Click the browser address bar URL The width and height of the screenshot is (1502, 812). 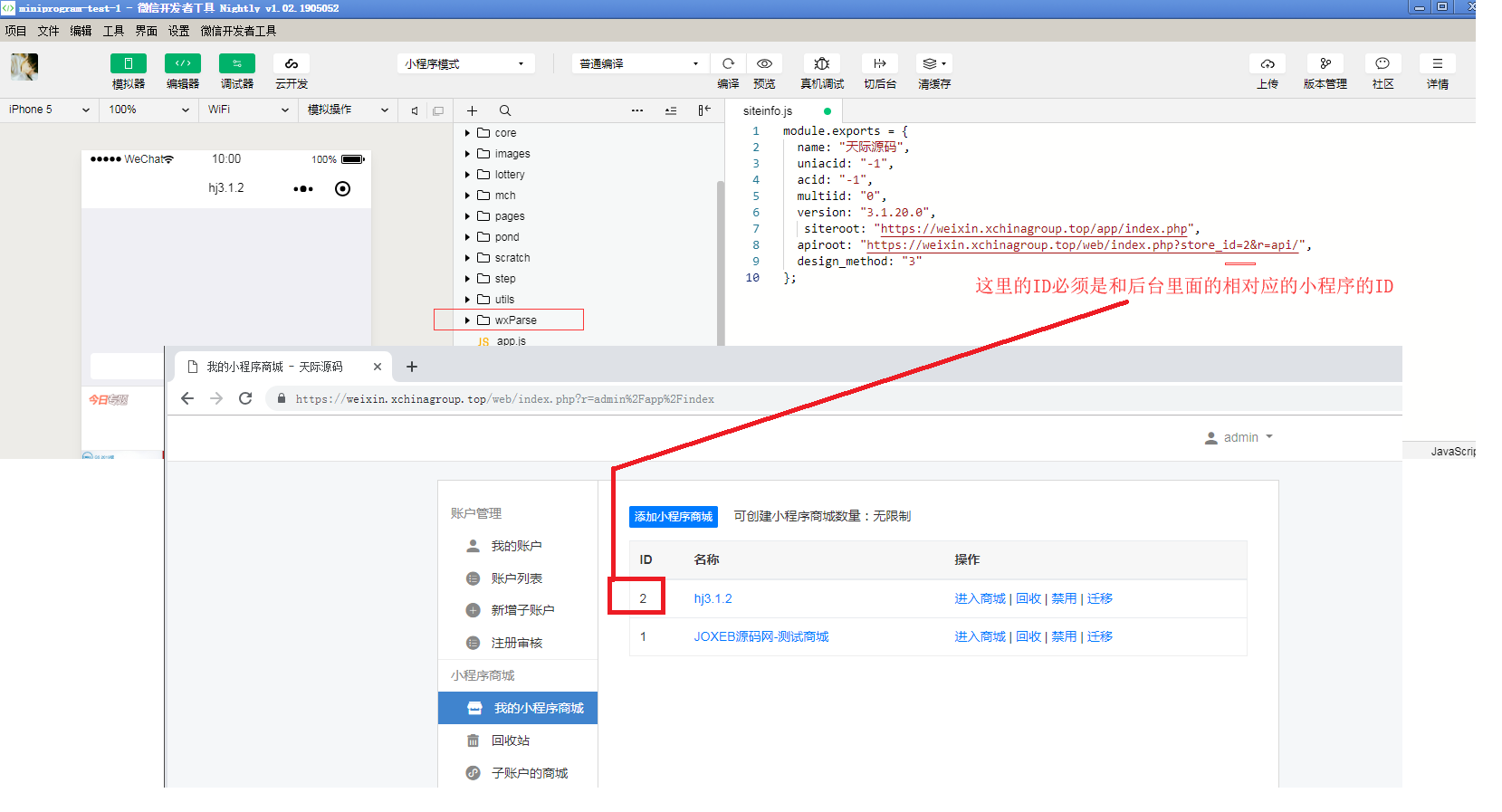(x=504, y=399)
